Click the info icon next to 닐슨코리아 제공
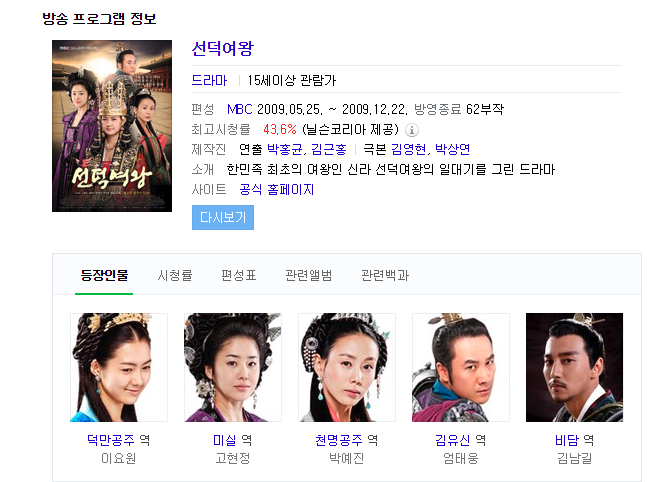Viewport: 668px width, 482px height. click(412, 130)
